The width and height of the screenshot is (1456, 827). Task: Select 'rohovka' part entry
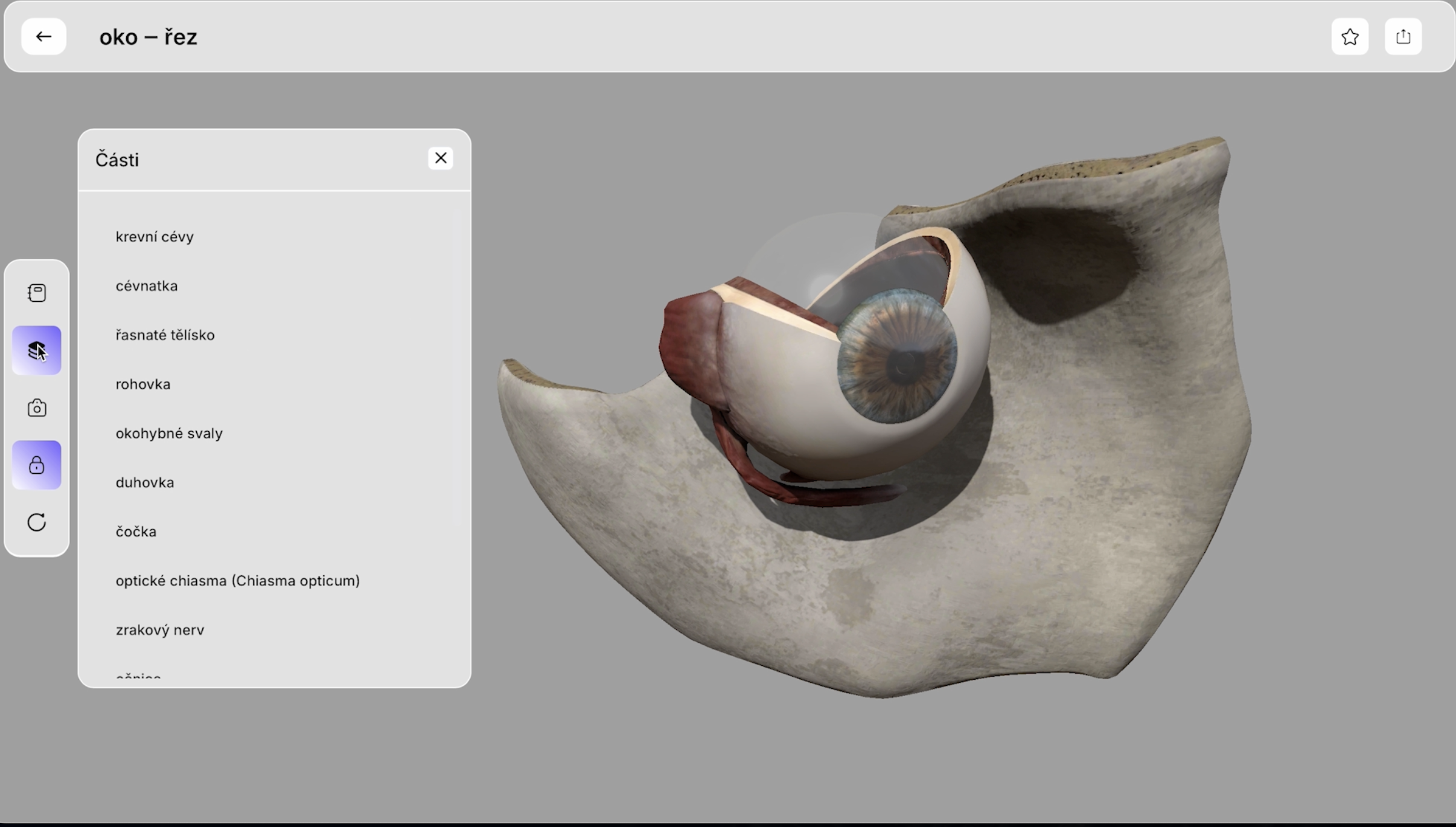pyautogui.click(x=143, y=385)
